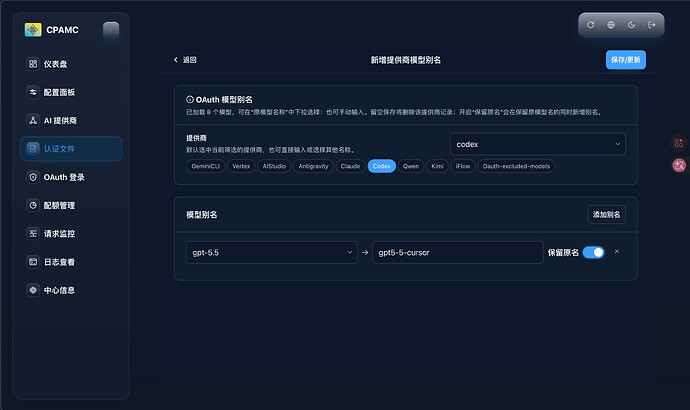Open OAuth 登录 page
This screenshot has height=410, width=690.
click(71, 177)
